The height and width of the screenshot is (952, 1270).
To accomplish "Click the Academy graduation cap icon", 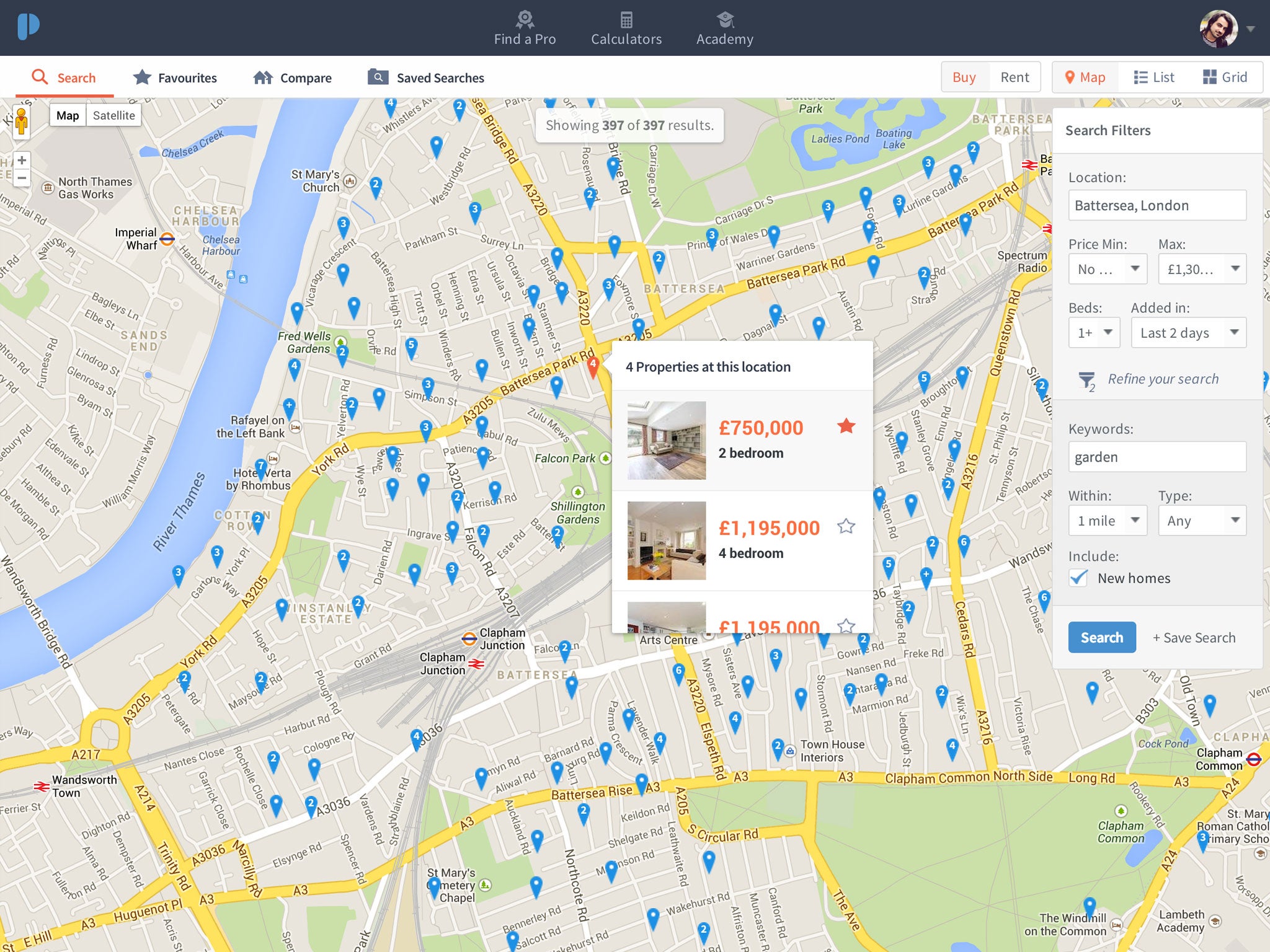I will pyautogui.click(x=724, y=19).
